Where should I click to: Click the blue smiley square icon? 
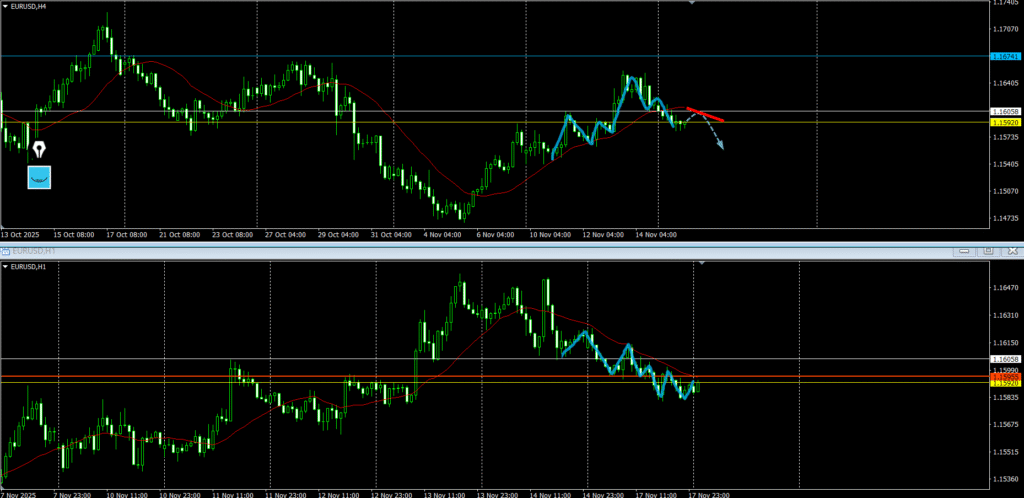click(38, 177)
